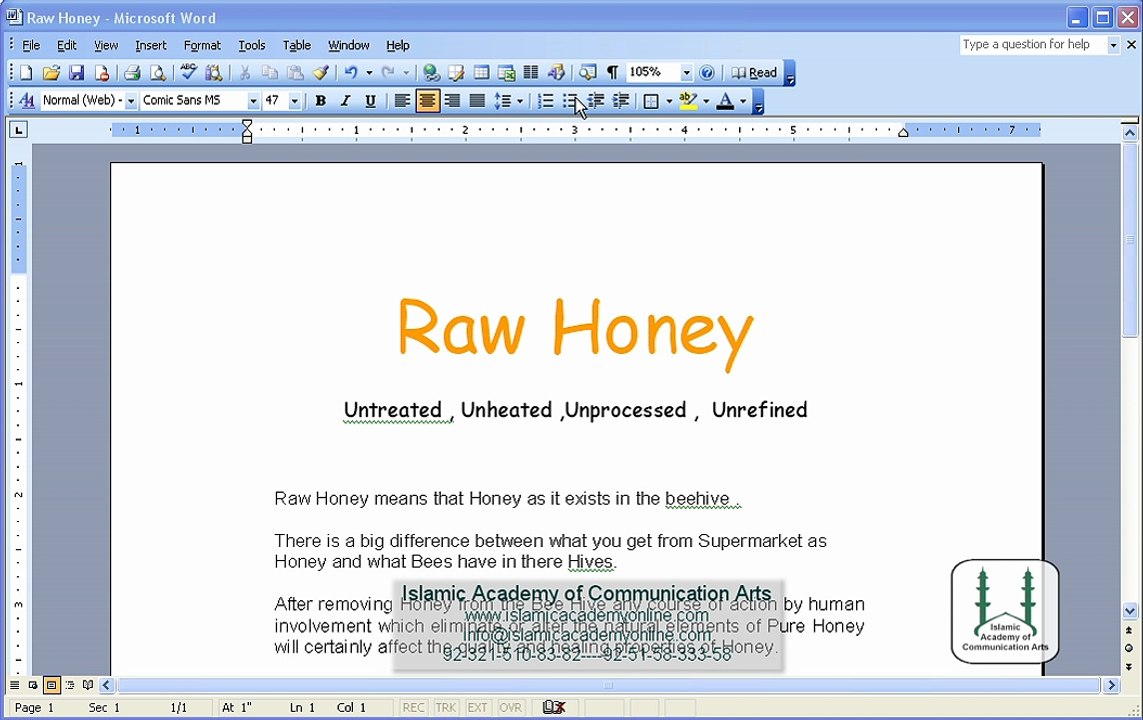Click the ruler tab selector L button
Viewport: 1143px width, 720px height.
pyautogui.click(x=18, y=130)
